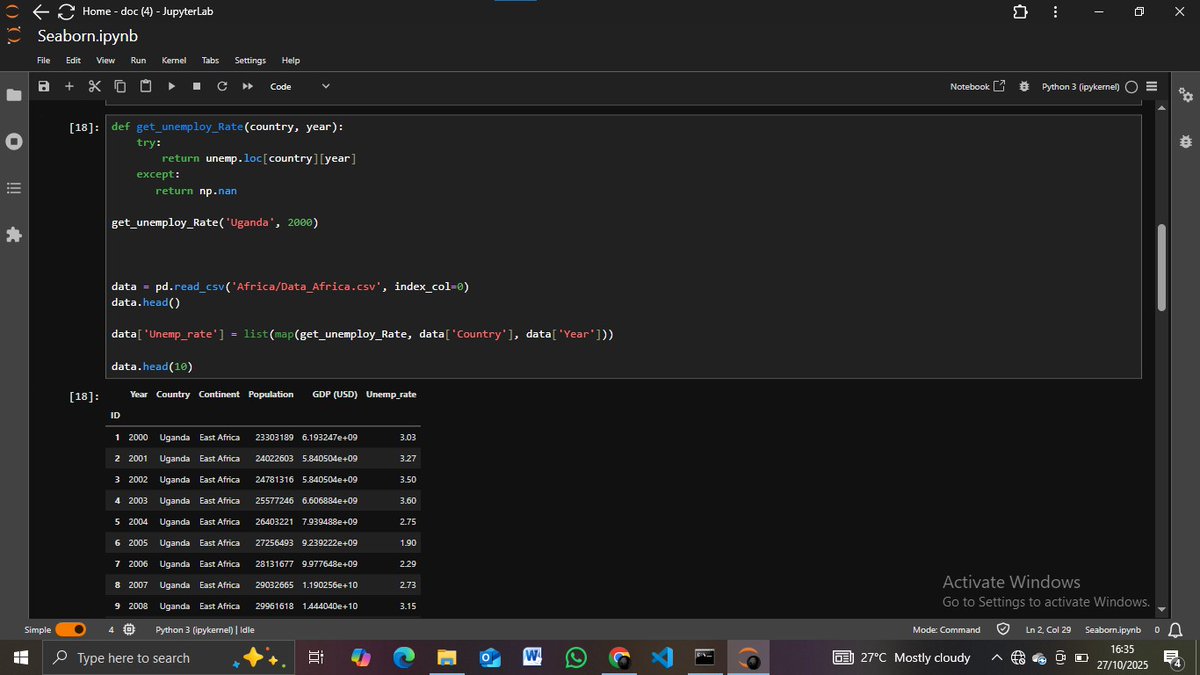
Task: Switch kernel via Python 3 (ipykernel) button
Action: (x=1080, y=86)
